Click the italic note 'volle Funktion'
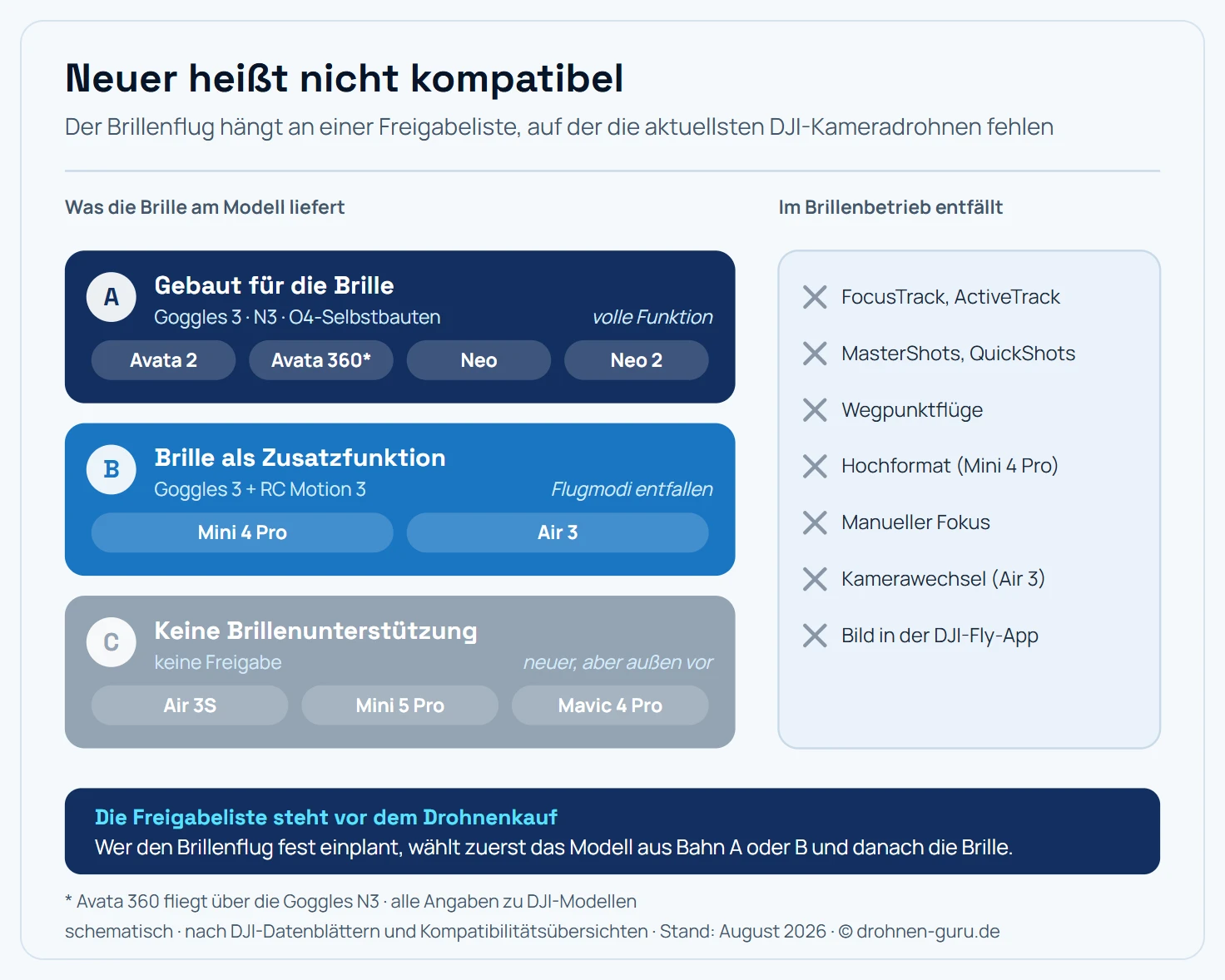 (x=652, y=317)
